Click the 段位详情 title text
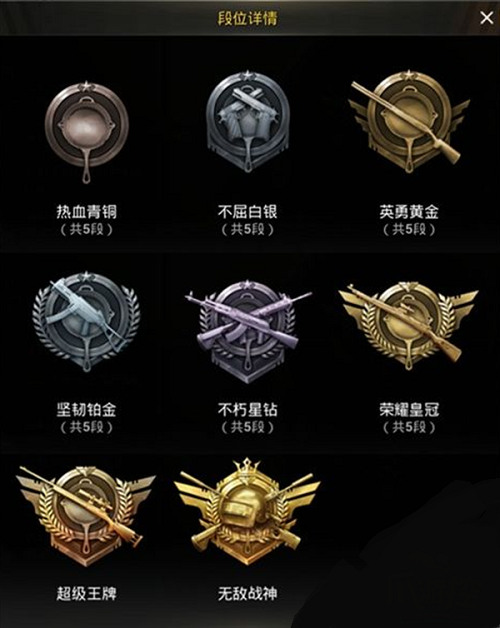 [248, 18]
